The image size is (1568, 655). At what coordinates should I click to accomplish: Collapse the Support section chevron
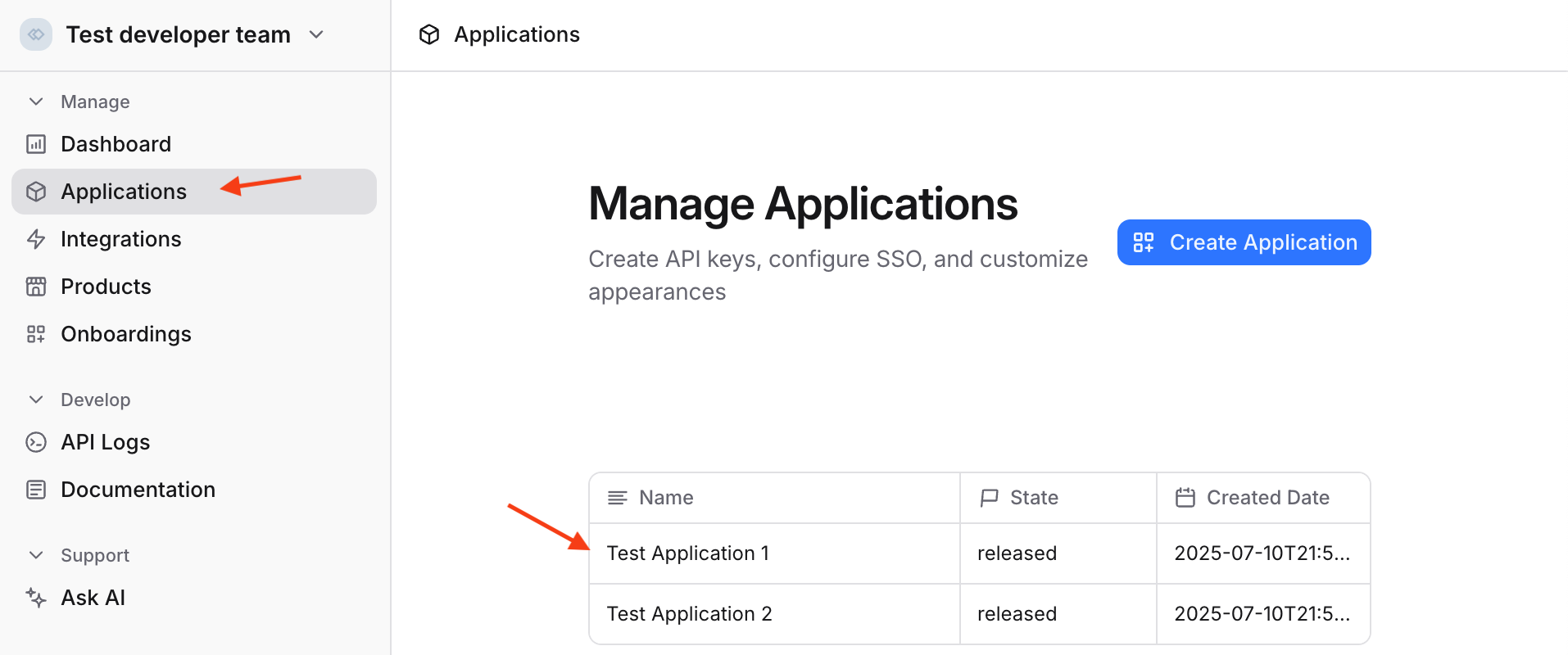(x=36, y=555)
